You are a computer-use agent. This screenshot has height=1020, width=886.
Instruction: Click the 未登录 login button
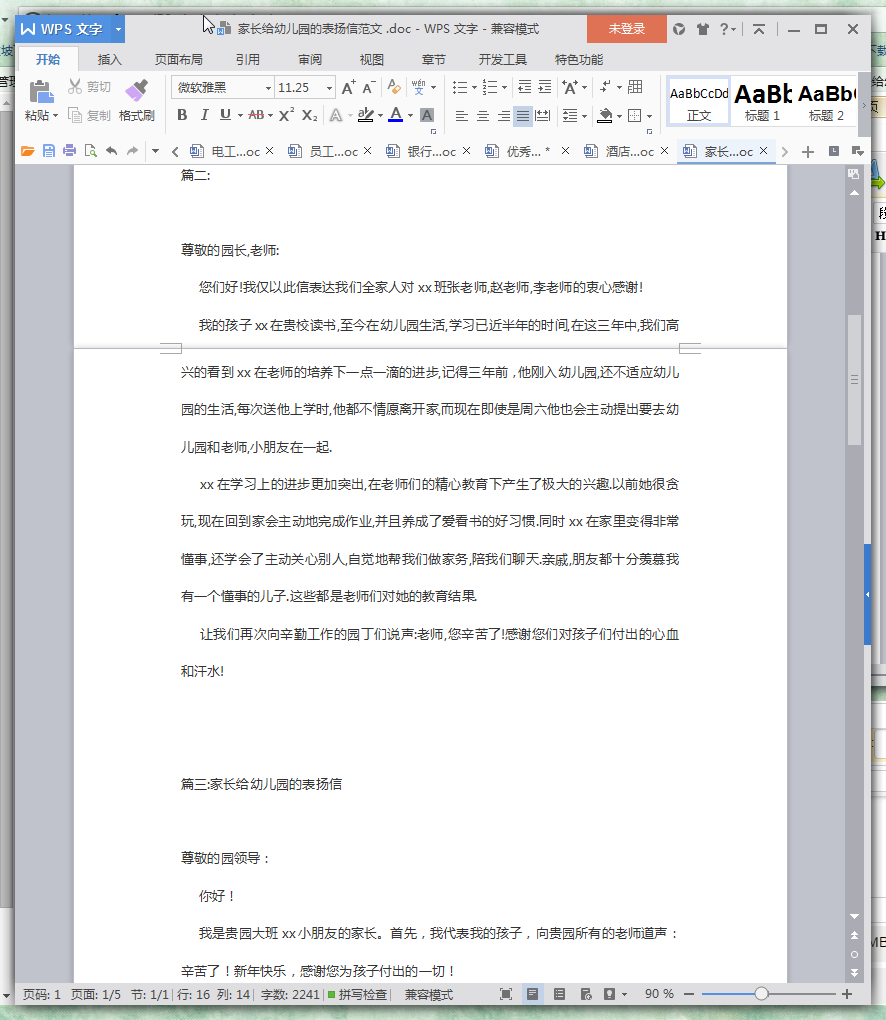626,29
